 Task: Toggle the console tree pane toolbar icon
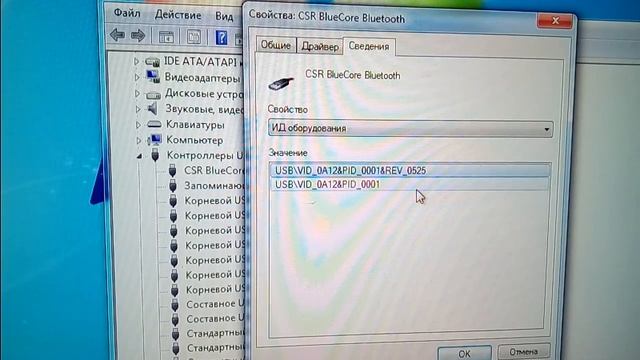[x=166, y=37]
